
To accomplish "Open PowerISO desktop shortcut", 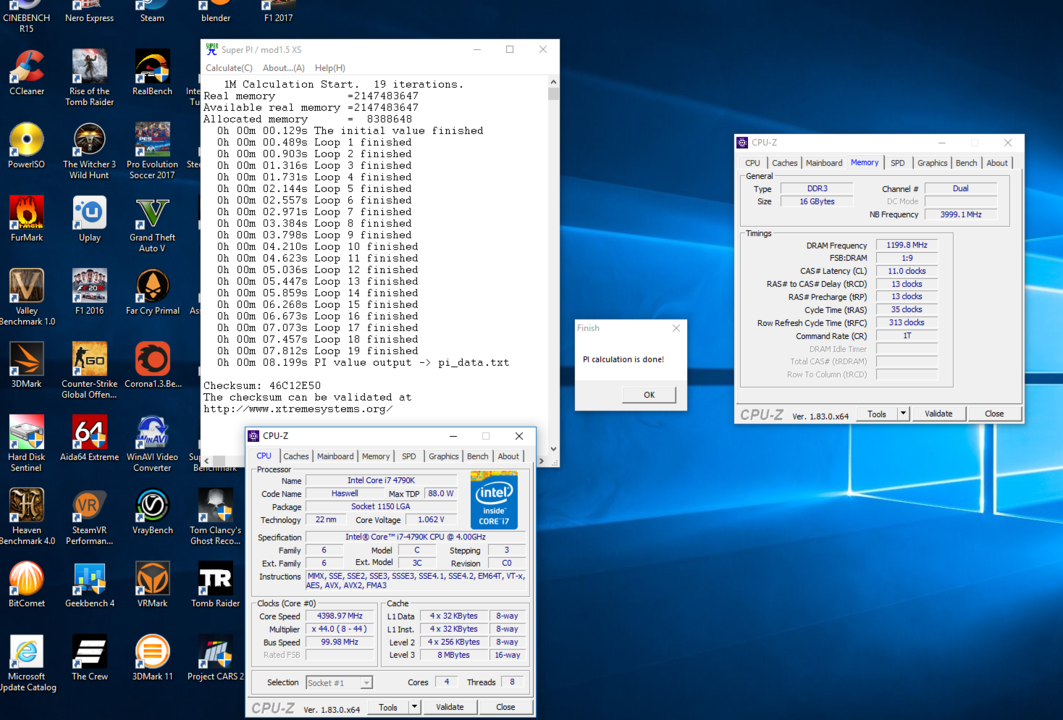I will click(26, 145).
